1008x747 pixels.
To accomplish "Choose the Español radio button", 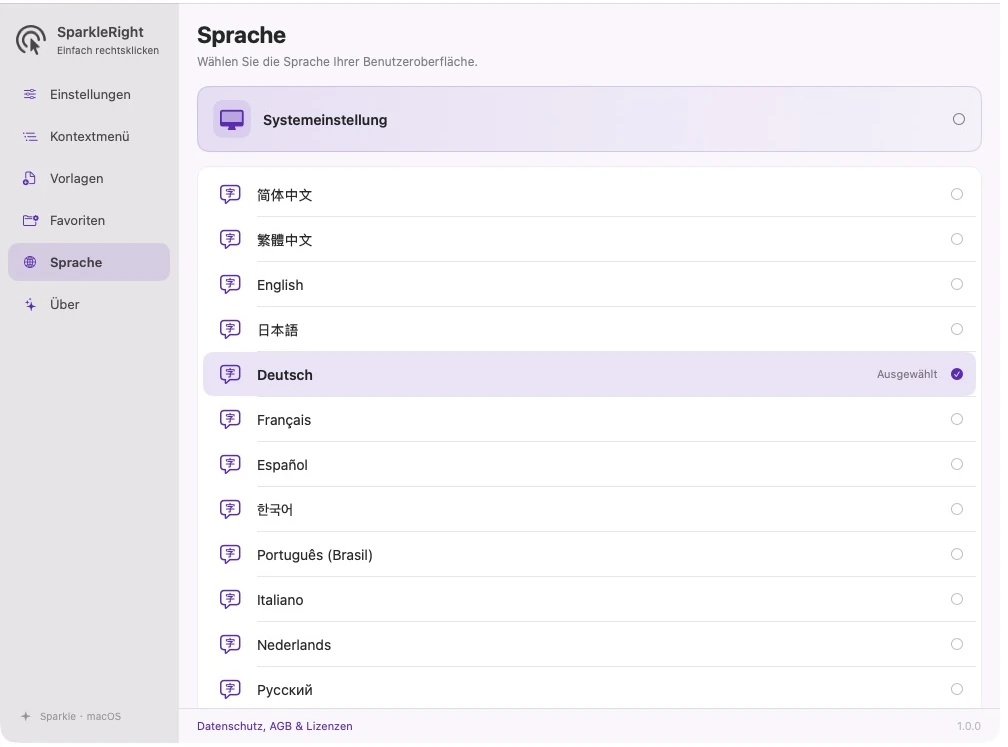I will tap(957, 464).
